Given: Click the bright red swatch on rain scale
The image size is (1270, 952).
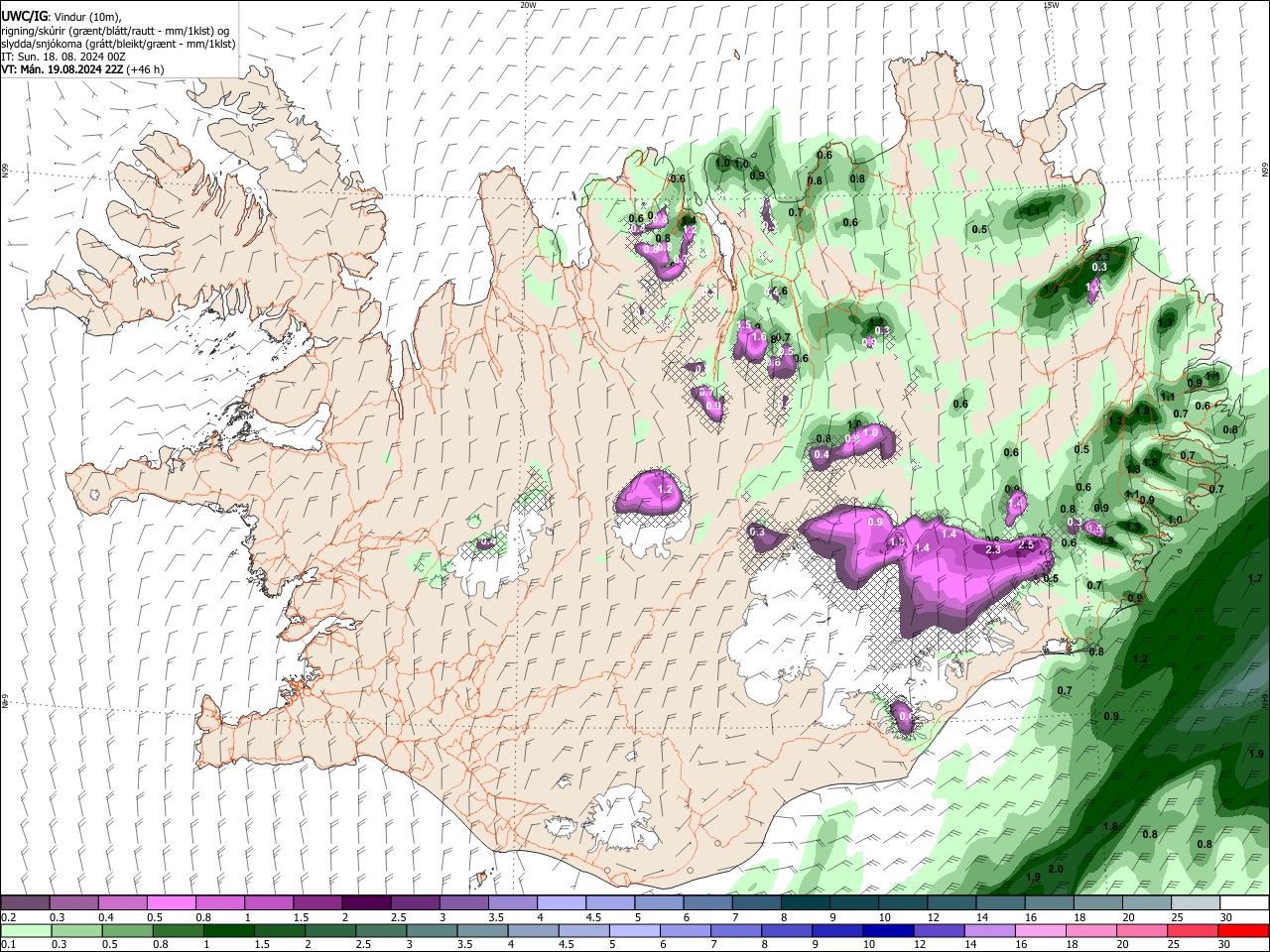Looking at the screenshot, I should (1242, 930).
